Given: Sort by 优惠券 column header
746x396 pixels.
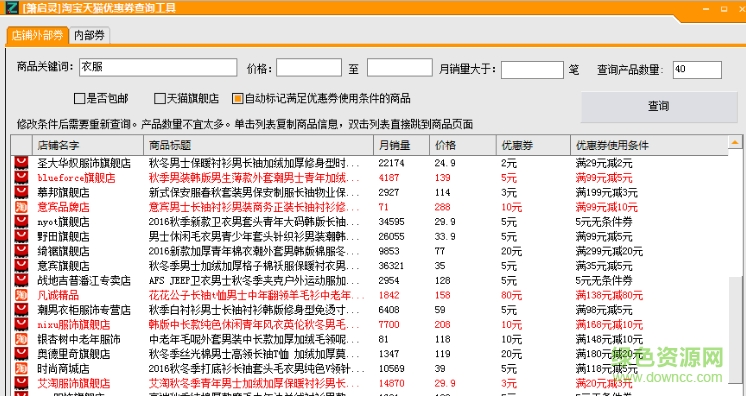Looking at the screenshot, I should [x=534, y=145].
